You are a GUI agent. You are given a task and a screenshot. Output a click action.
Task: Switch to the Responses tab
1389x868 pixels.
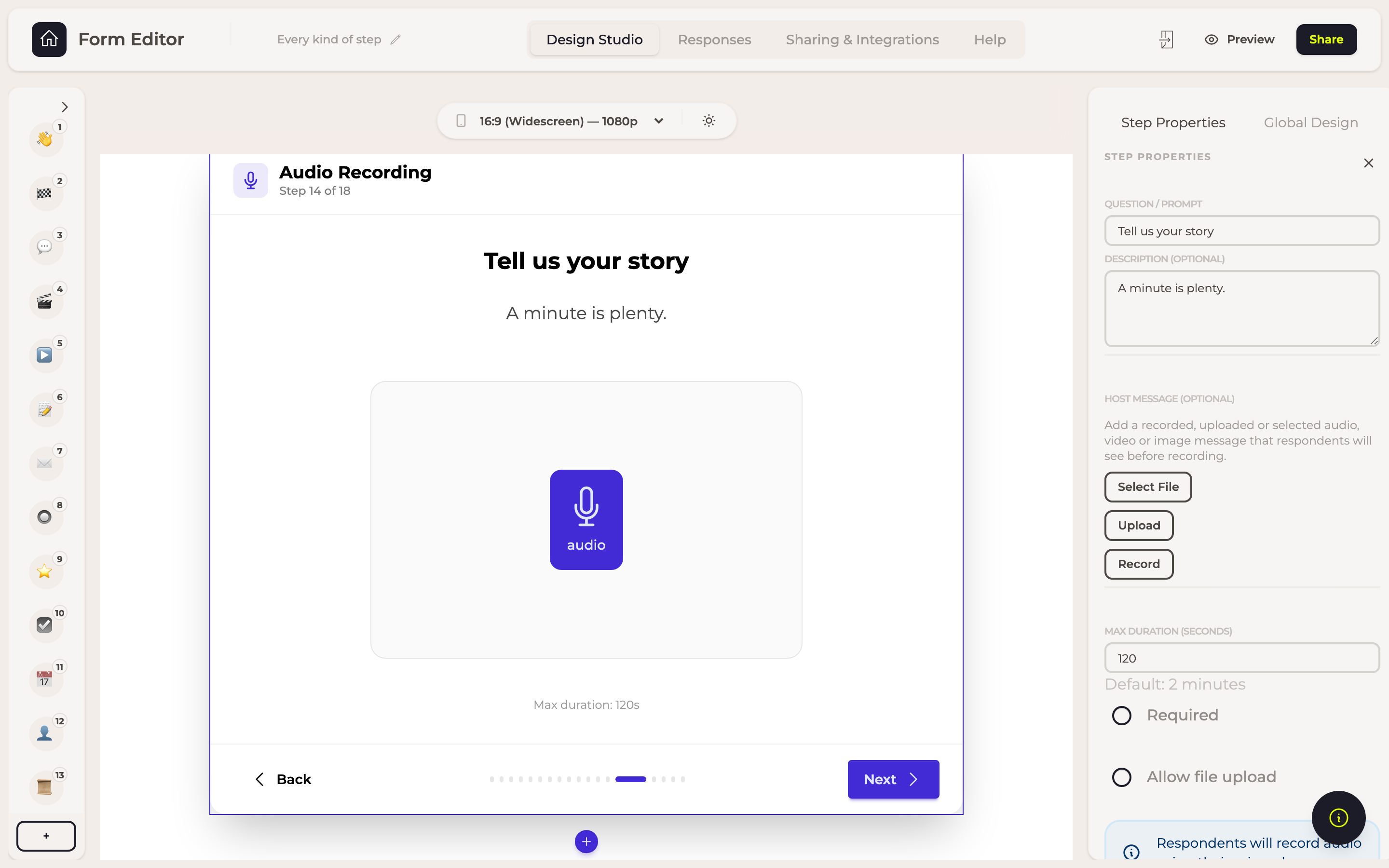(x=714, y=40)
